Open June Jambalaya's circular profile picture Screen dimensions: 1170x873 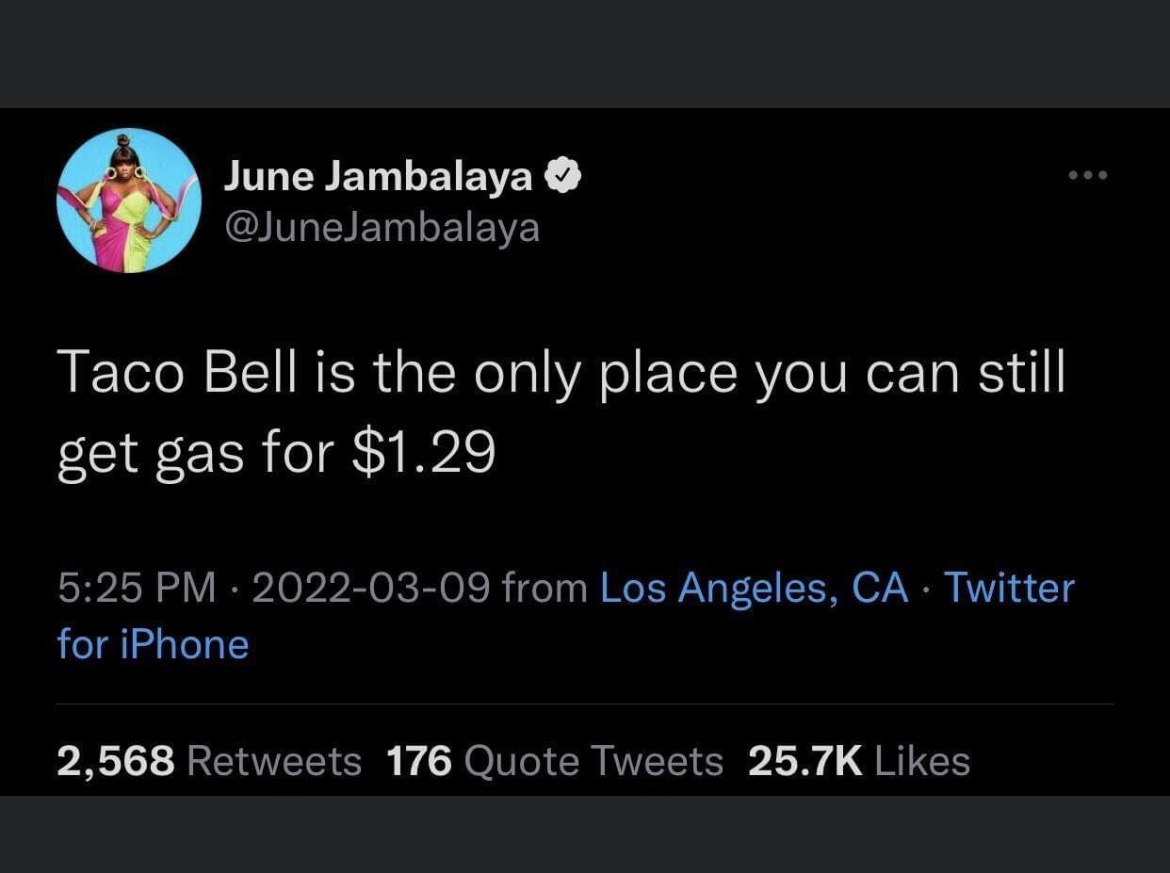tap(129, 200)
